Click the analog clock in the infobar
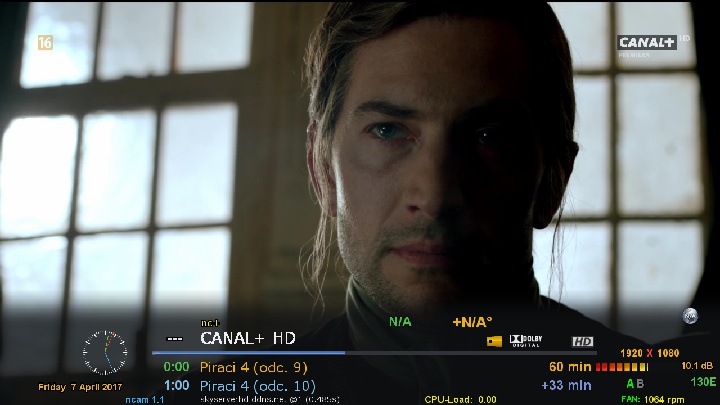Viewport: 720px width, 405px height. 105,352
